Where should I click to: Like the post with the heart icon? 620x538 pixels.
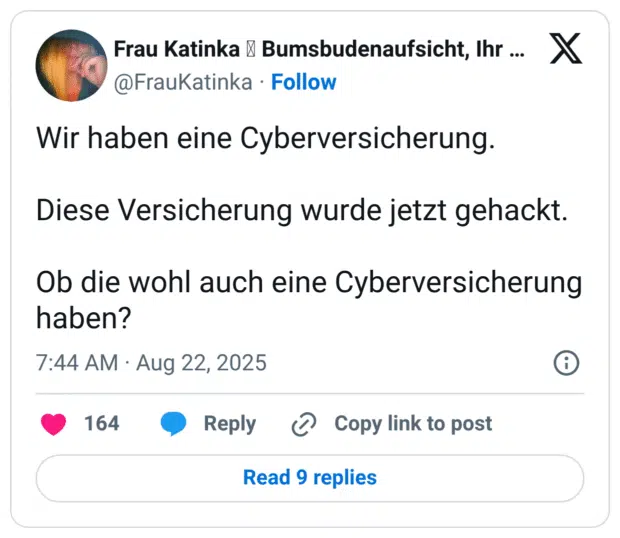point(53,424)
